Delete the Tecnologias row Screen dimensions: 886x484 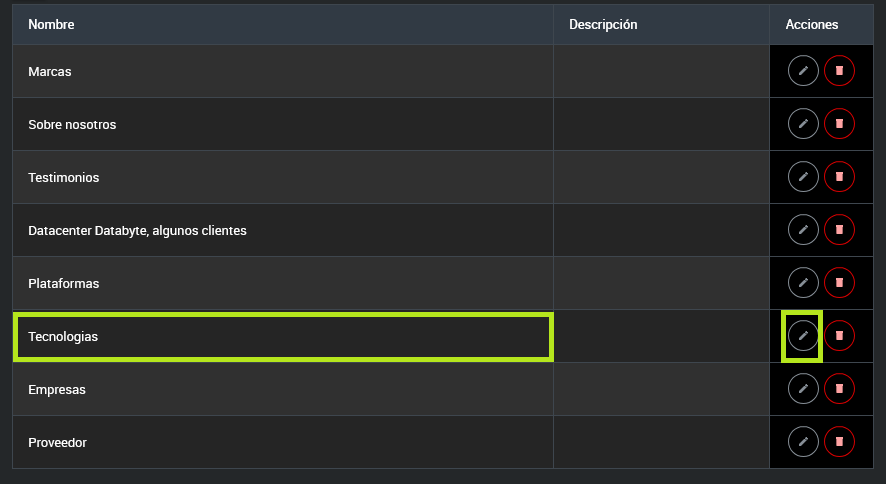coord(839,336)
